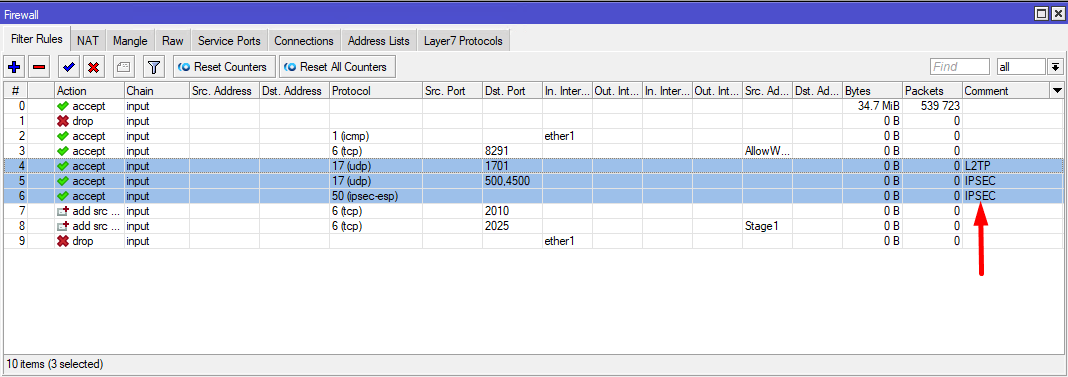Open the filter funnel icon
Image resolution: width=1068 pixels, height=377 pixels.
point(155,67)
